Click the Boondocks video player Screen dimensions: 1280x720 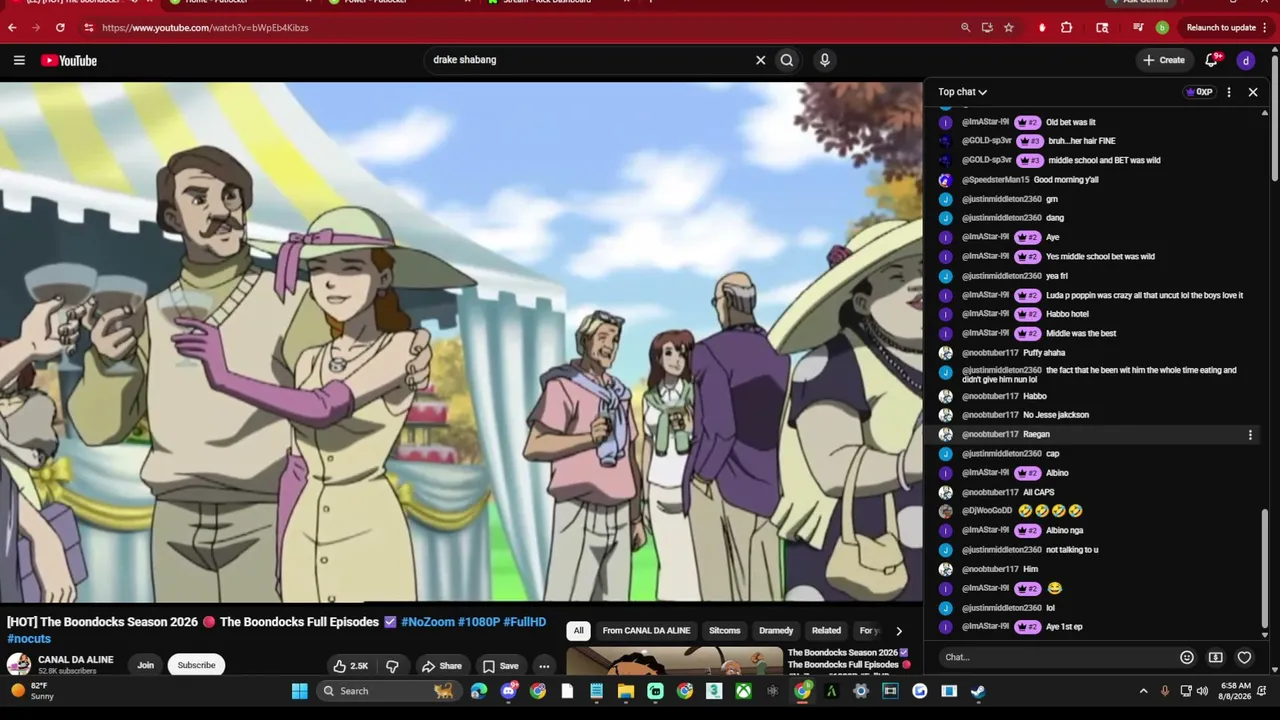[461, 342]
